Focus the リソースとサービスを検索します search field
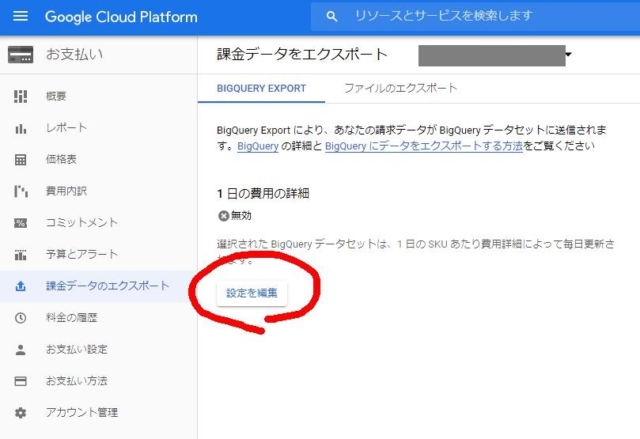Image resolution: width=640 pixels, height=439 pixels. [476, 16]
